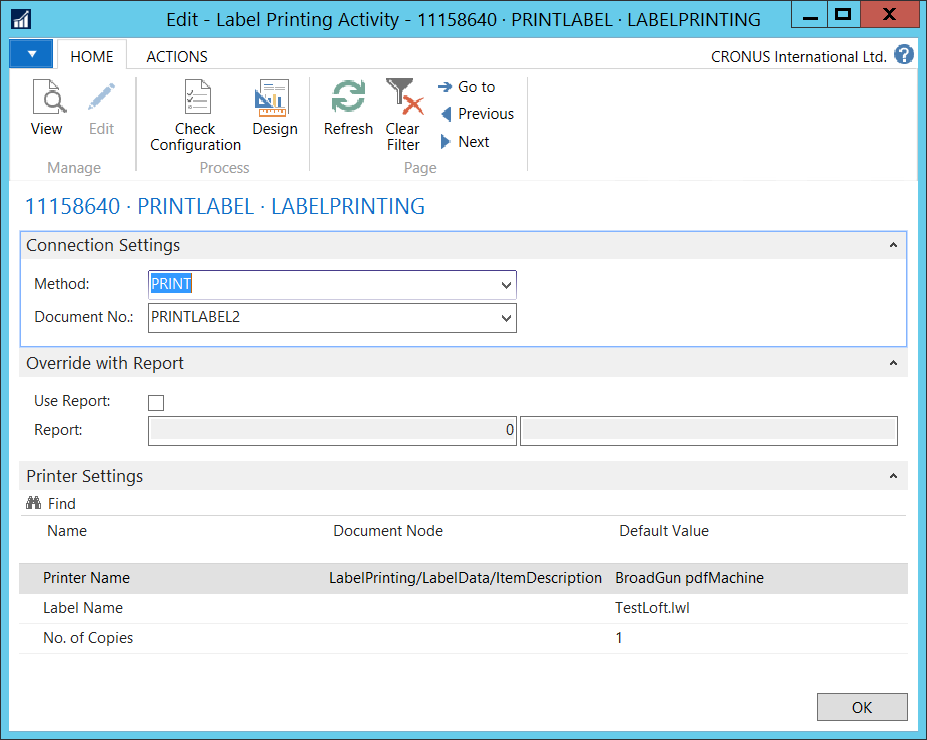This screenshot has height=740, width=927.
Task: Click the Edit pencil icon
Action: (101, 98)
